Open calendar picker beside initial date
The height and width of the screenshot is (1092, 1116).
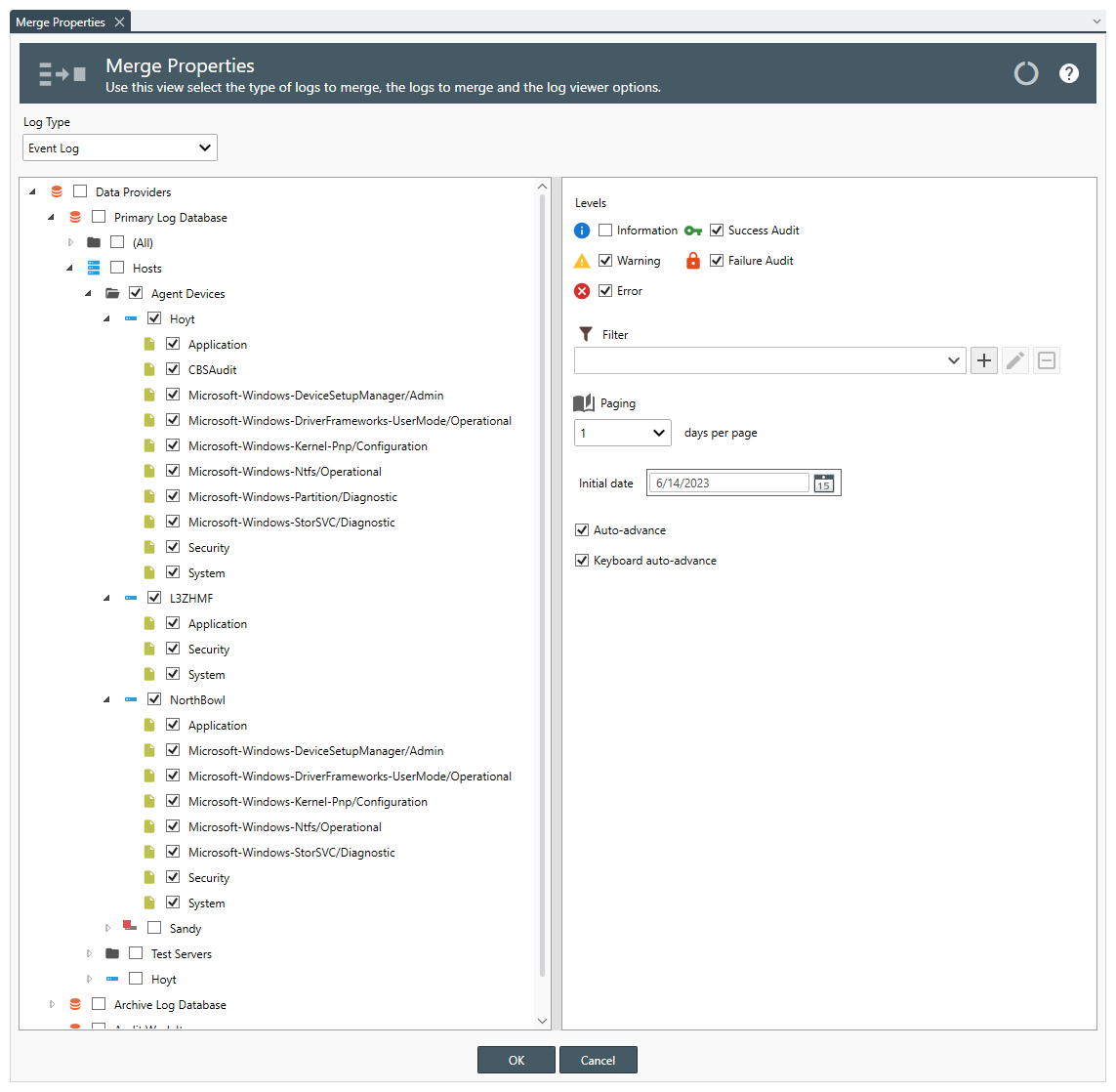[824, 483]
